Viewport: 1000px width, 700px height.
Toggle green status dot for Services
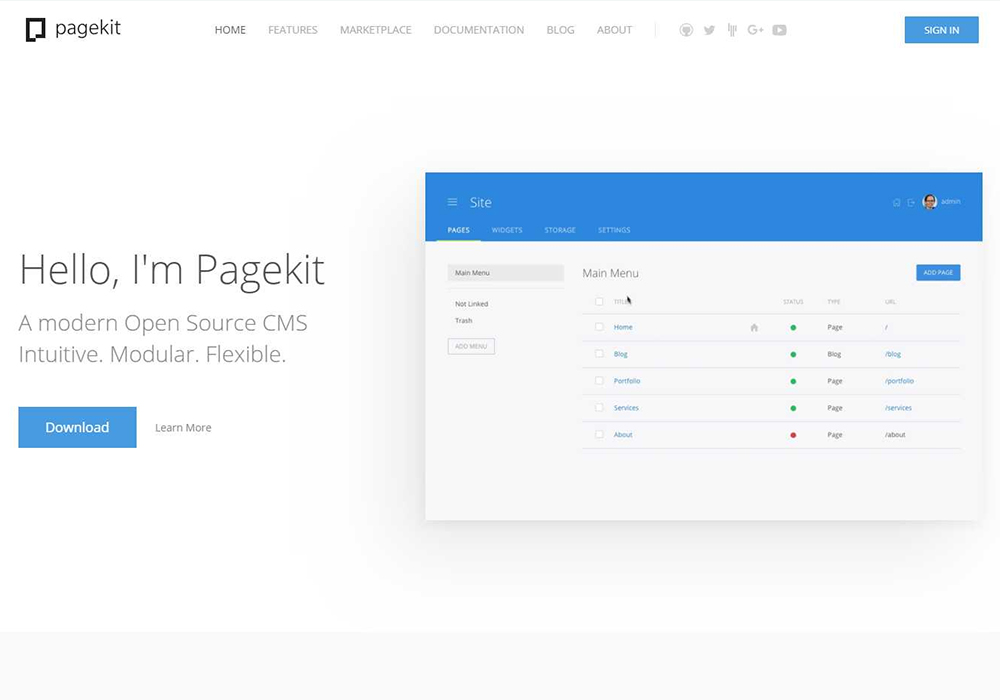(x=793, y=408)
